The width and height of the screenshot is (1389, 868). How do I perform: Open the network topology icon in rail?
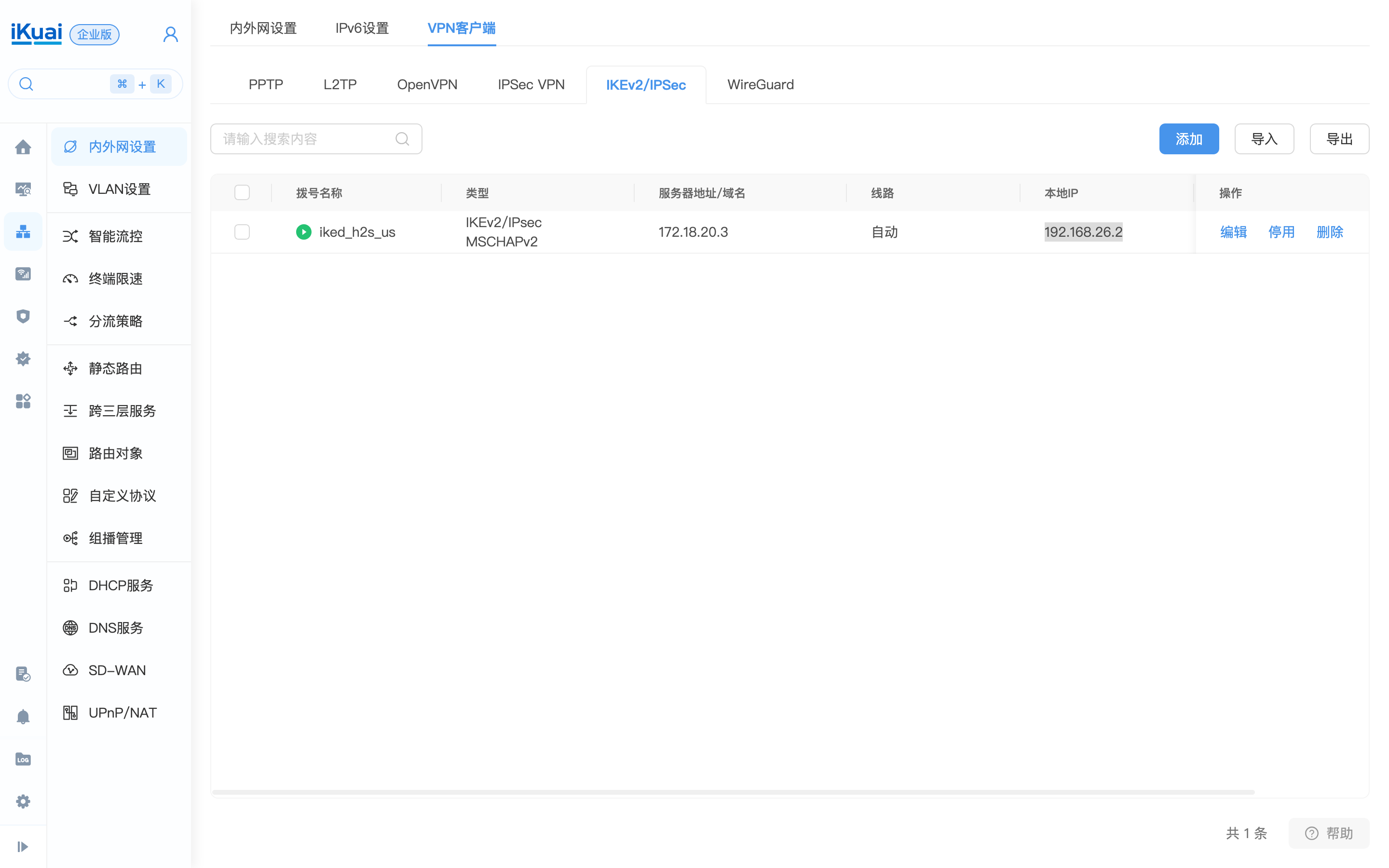tap(23, 231)
